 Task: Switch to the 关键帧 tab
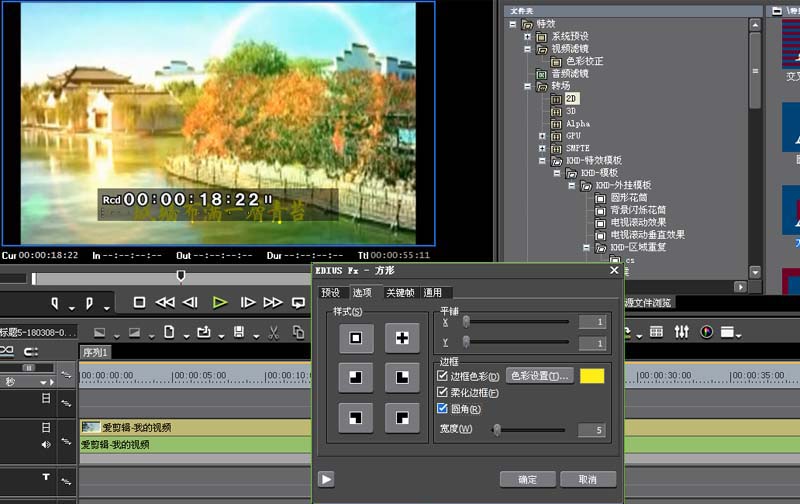(400, 292)
